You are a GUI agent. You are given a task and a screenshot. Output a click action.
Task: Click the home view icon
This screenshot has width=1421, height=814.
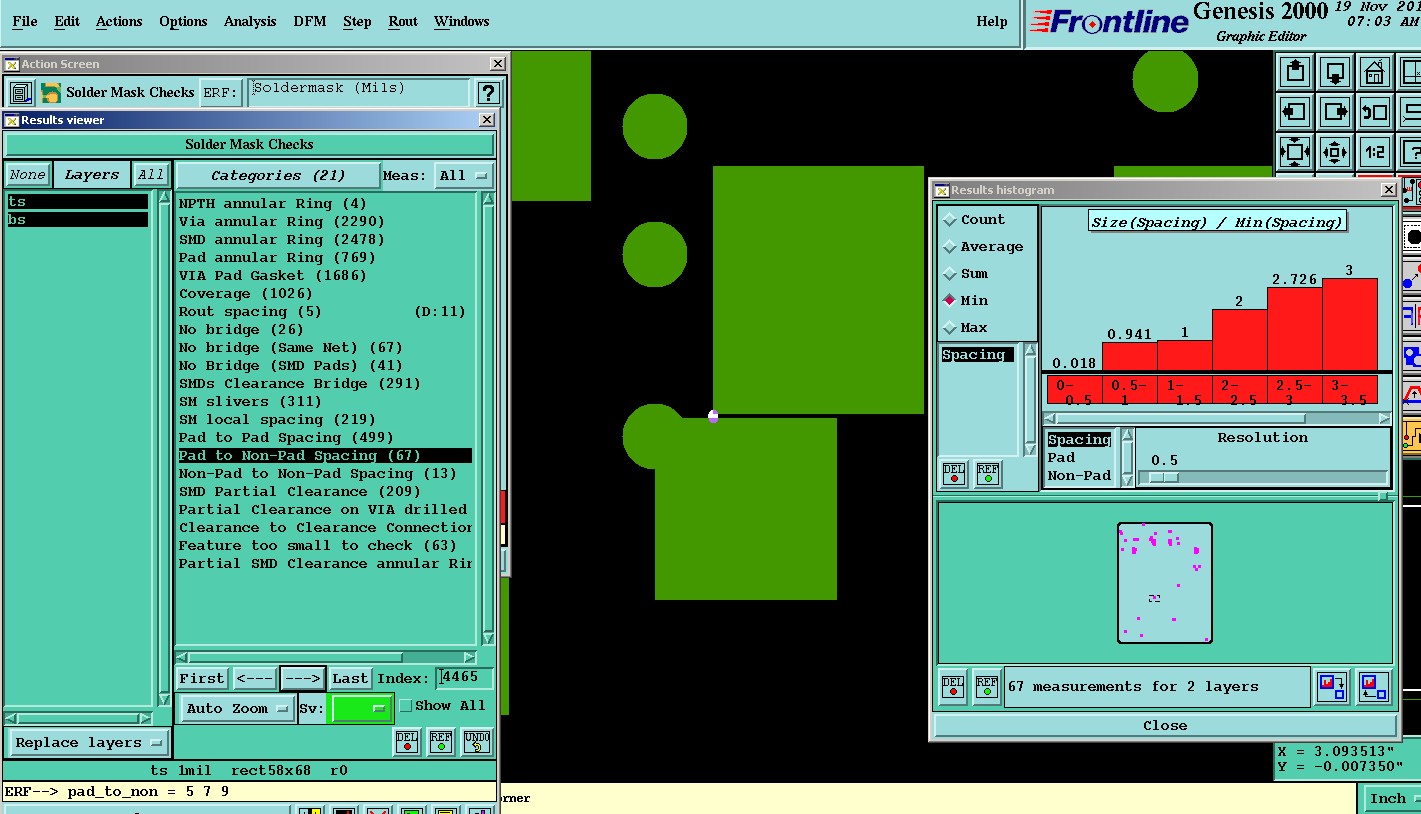coord(1375,71)
